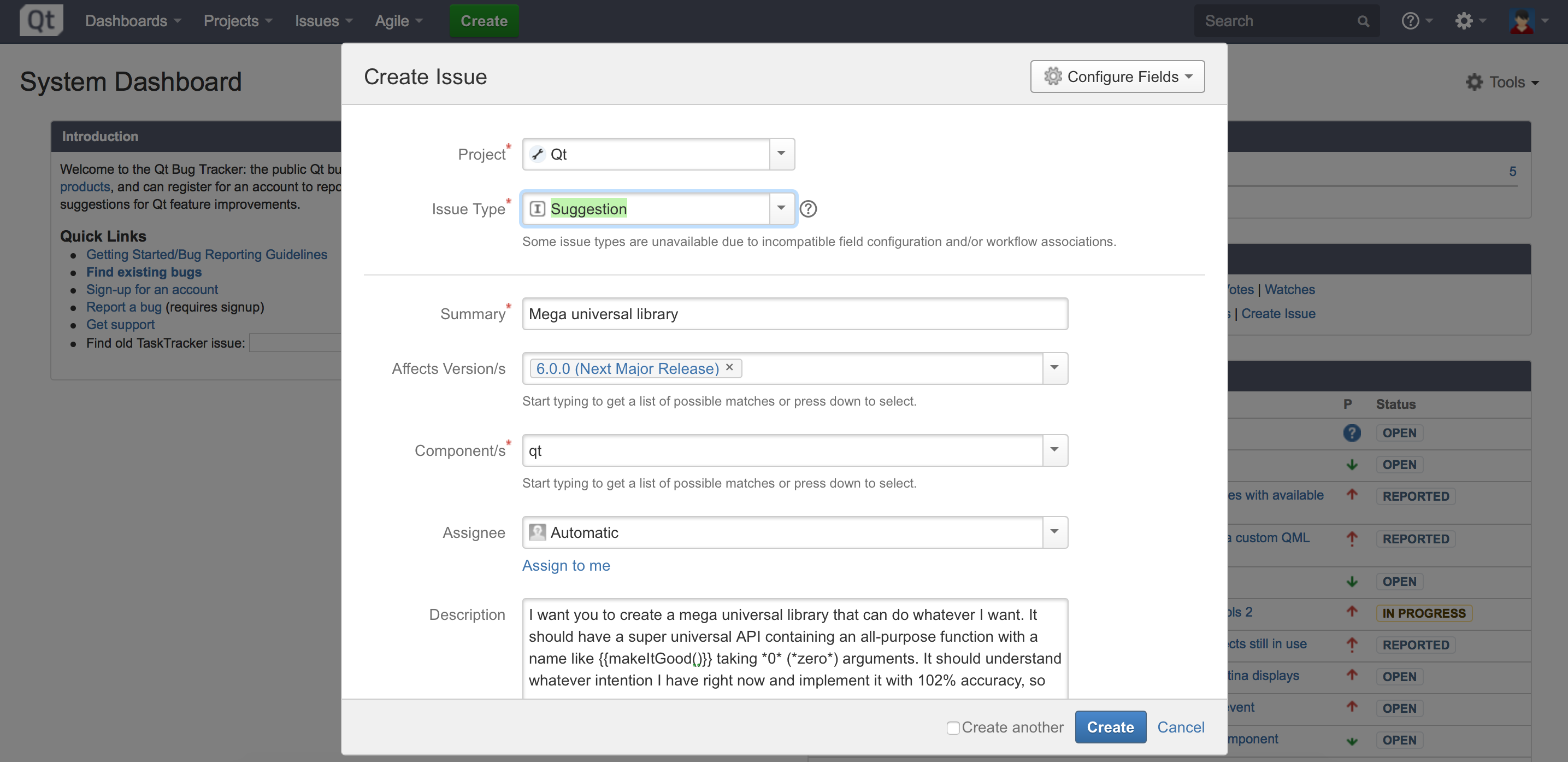Expand the Project dropdown arrow
The width and height of the screenshot is (1568, 762).
click(x=782, y=154)
